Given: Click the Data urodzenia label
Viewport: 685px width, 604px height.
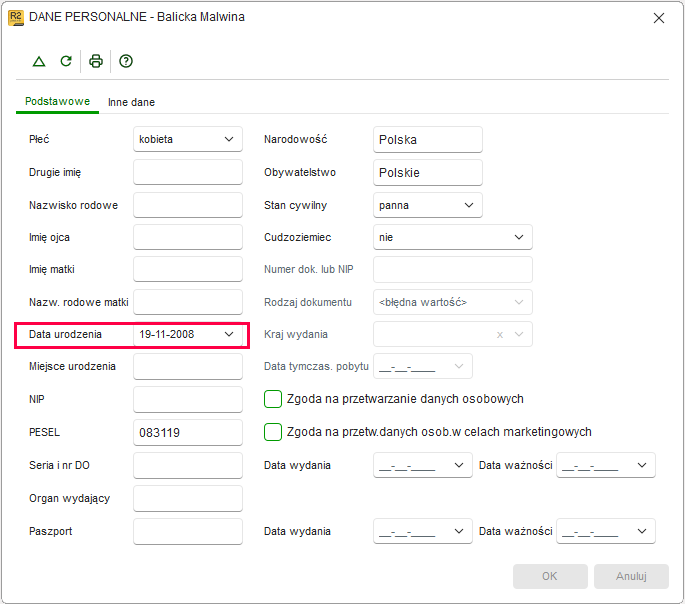Looking at the screenshot, I should pyautogui.click(x=65, y=335).
